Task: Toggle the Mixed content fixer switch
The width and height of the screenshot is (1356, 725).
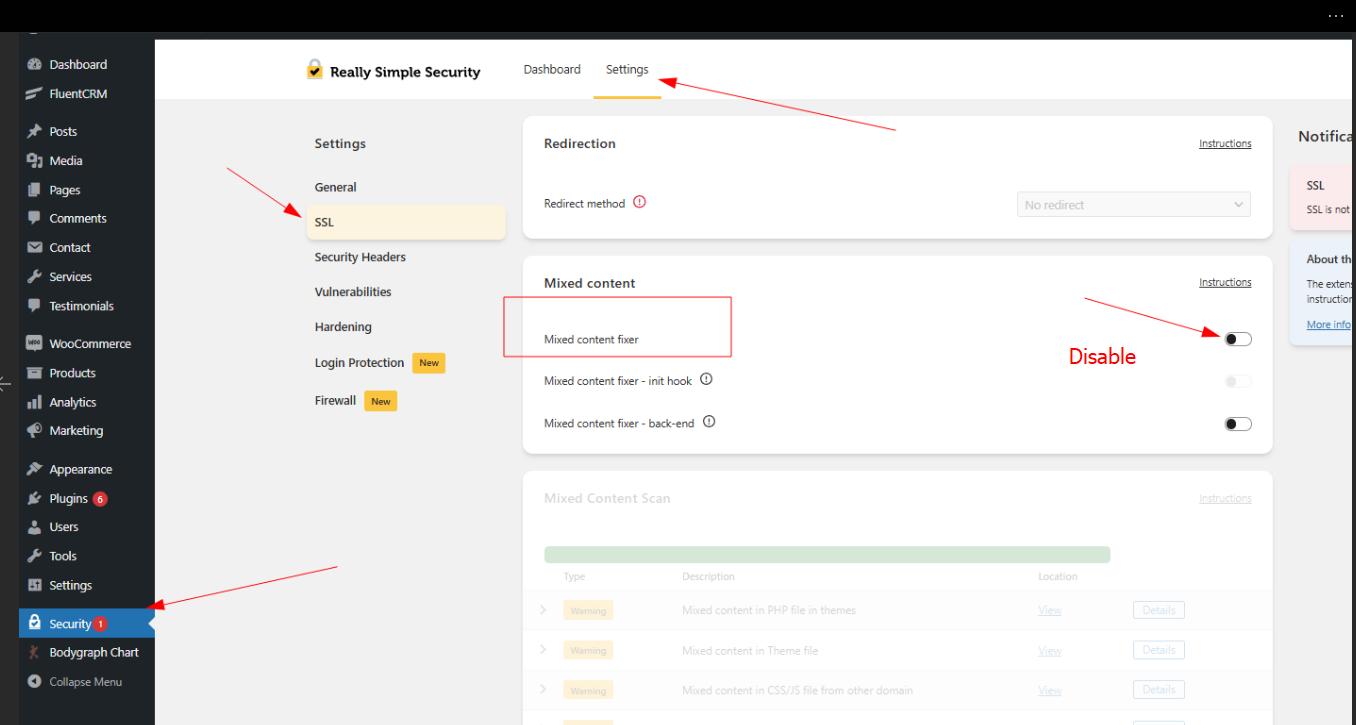Action: pyautogui.click(x=1237, y=339)
